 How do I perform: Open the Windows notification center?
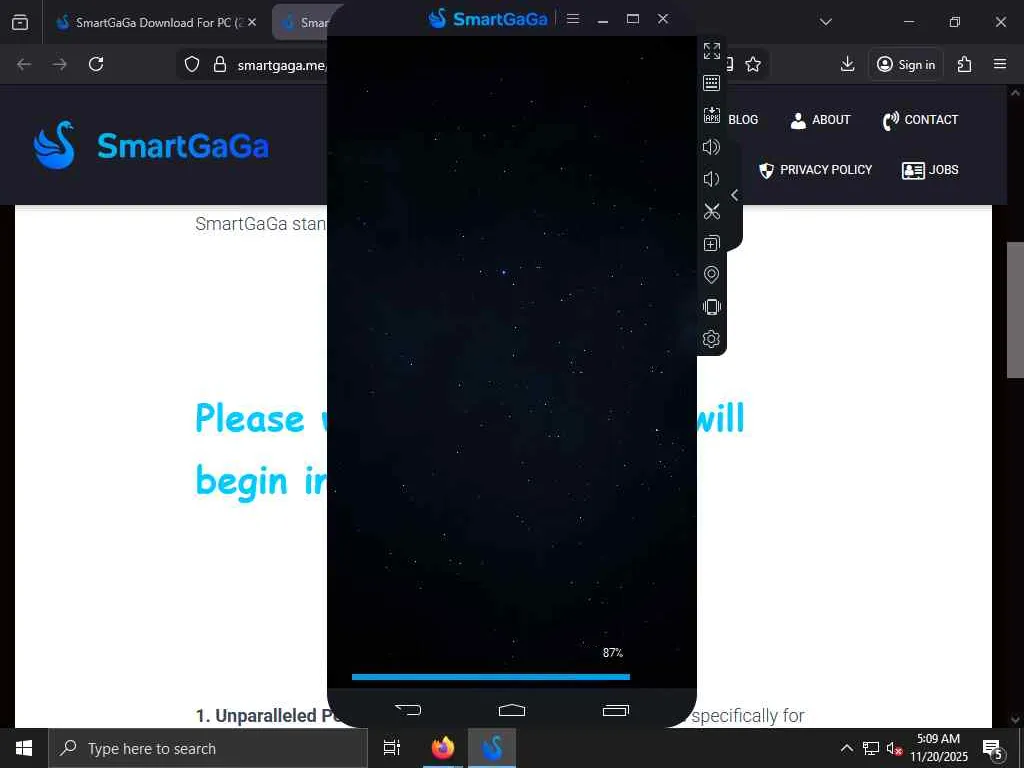pos(993,748)
